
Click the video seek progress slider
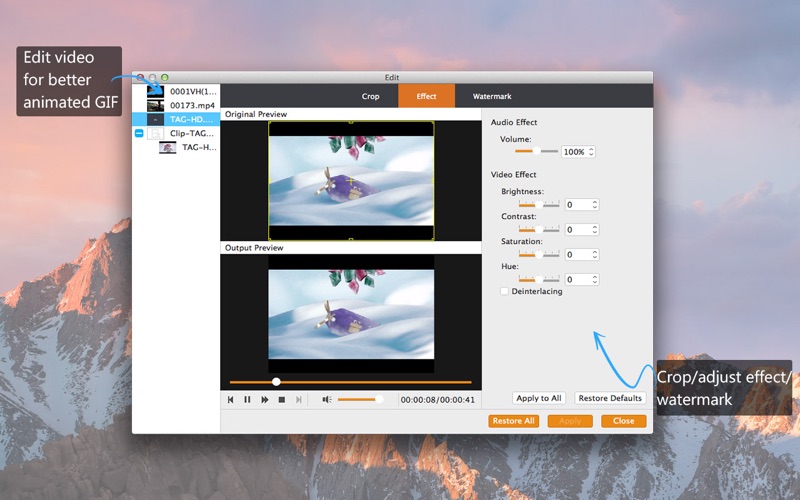coord(350,381)
